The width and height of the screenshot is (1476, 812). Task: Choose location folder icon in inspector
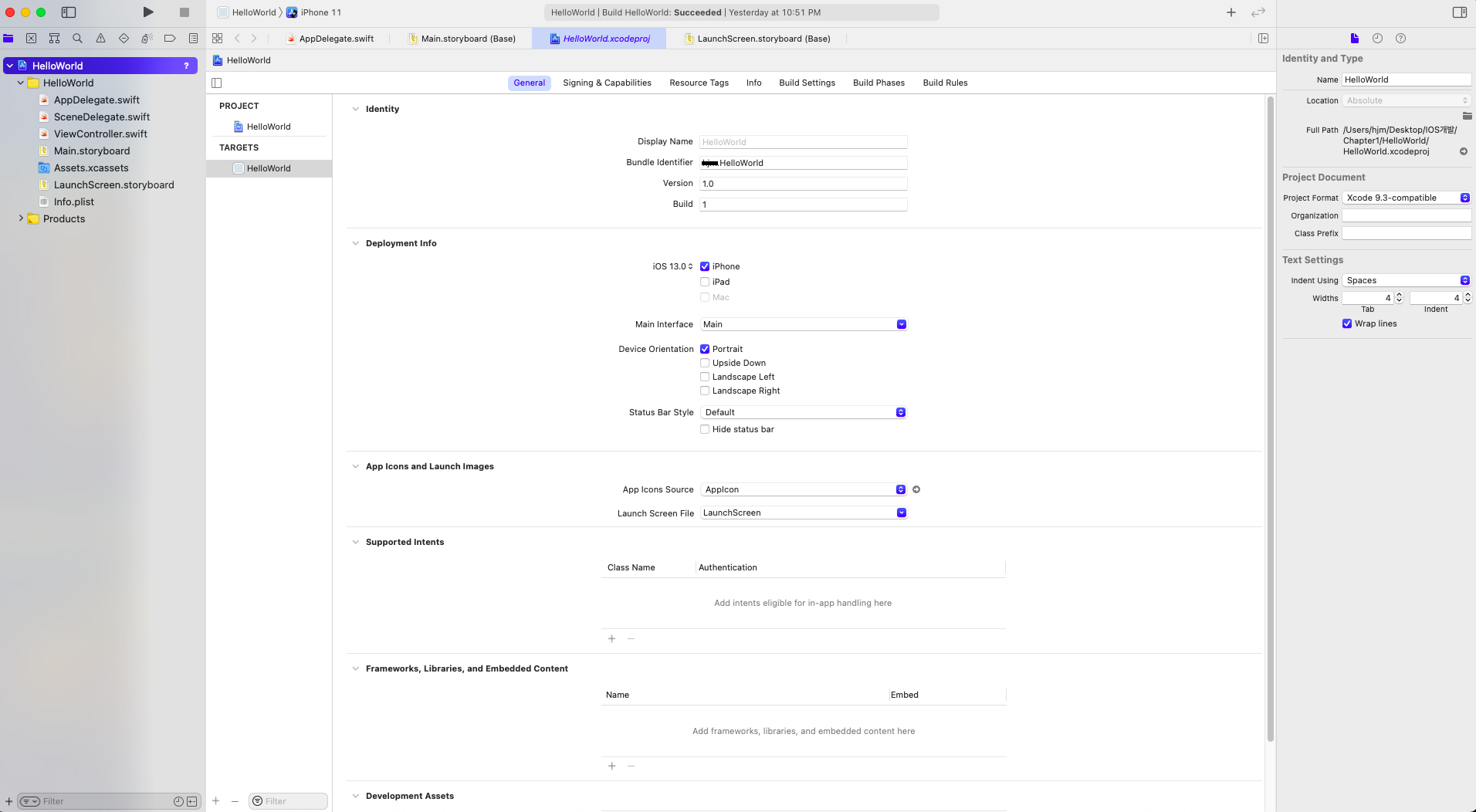(1467, 116)
